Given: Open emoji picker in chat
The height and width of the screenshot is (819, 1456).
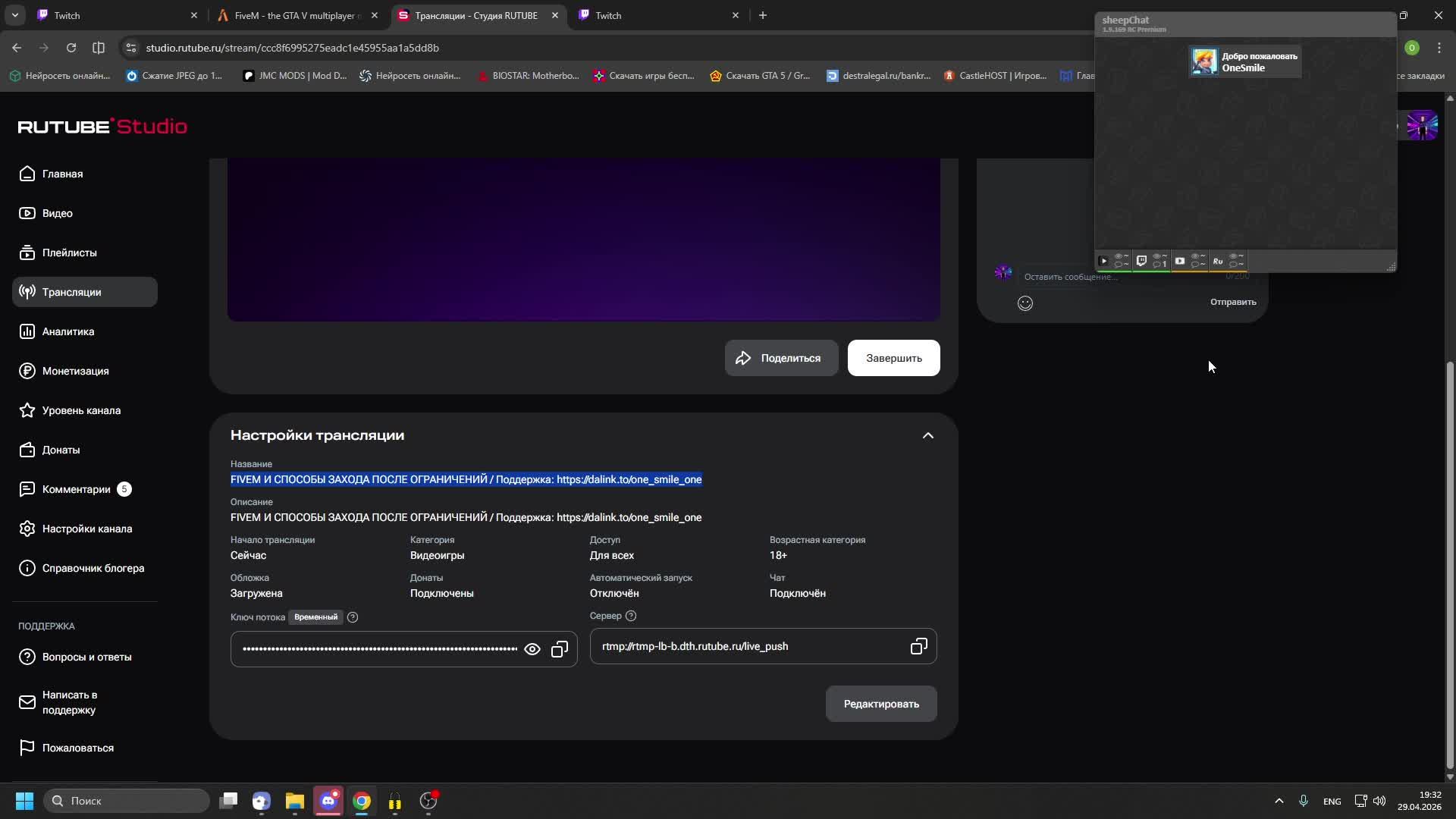Looking at the screenshot, I should click(1025, 303).
